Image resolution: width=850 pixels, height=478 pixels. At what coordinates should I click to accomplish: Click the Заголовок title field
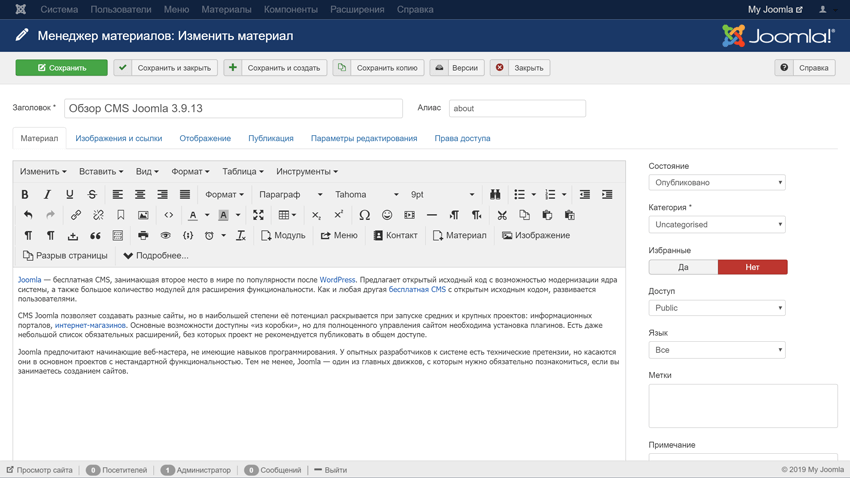coord(234,108)
